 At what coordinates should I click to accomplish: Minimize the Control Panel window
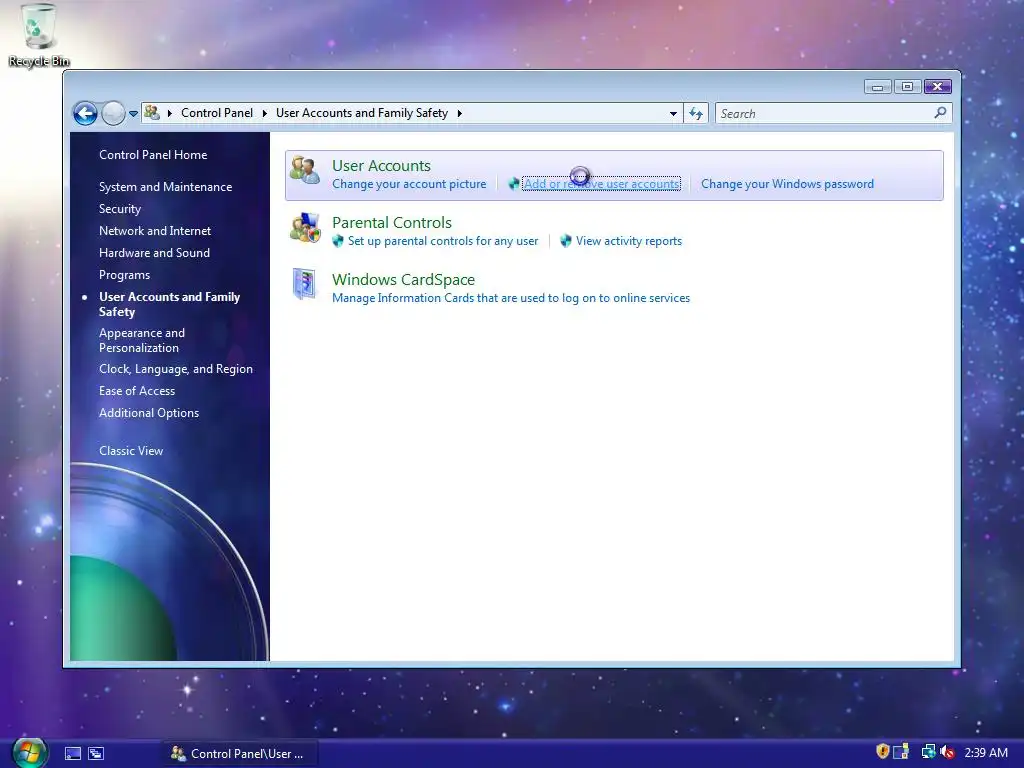click(x=878, y=87)
